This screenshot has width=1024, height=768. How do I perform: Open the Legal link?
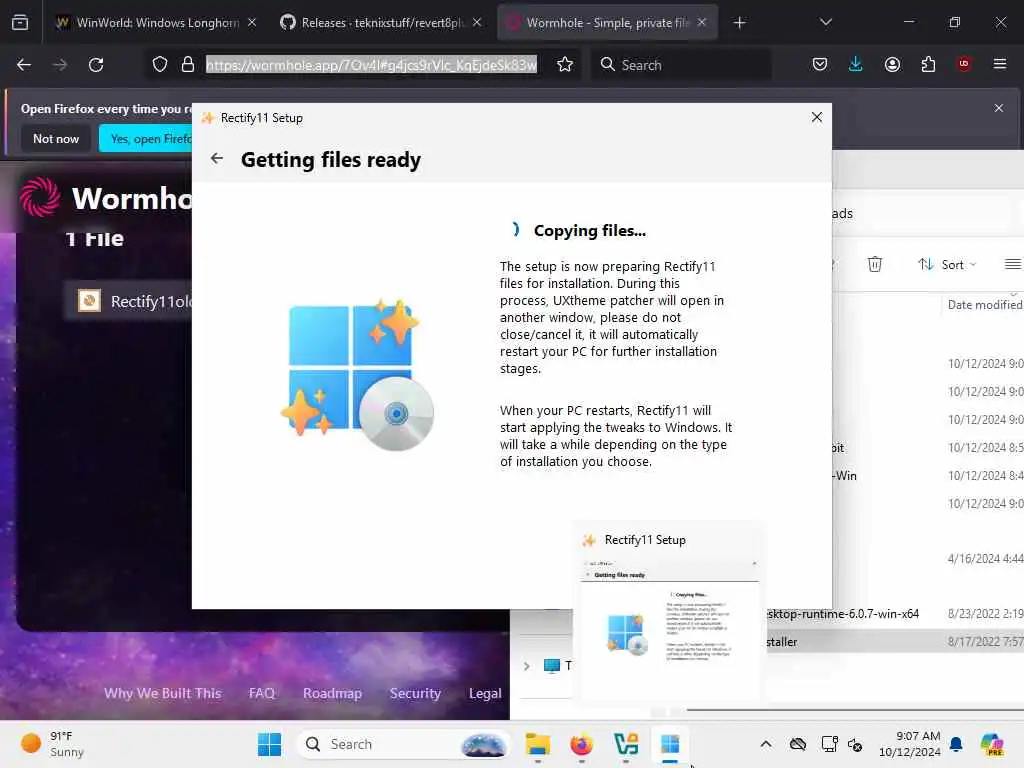pyautogui.click(x=485, y=693)
